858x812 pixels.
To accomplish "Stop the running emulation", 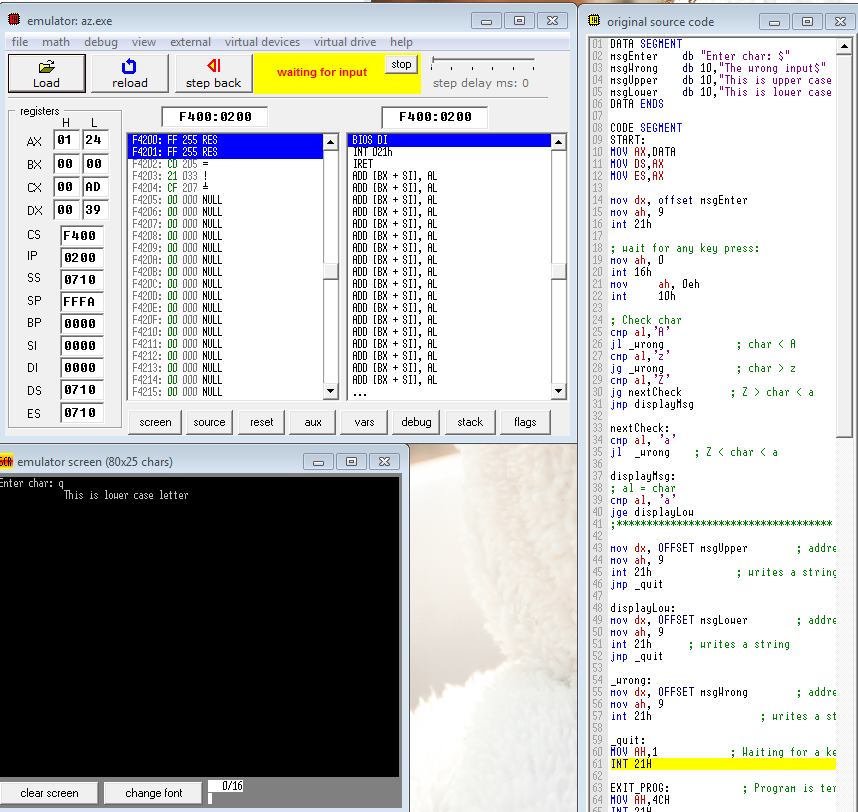I will point(401,65).
